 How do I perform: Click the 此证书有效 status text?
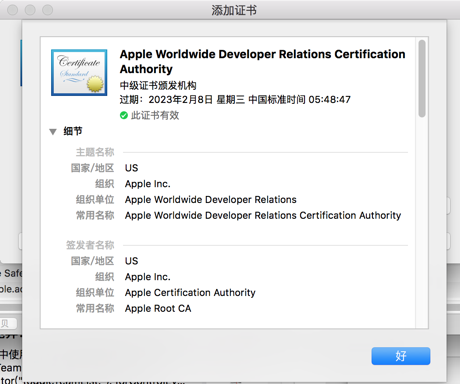155,115
